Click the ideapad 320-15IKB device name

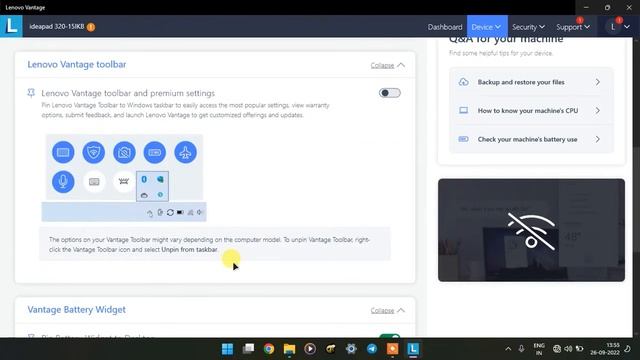pos(57,27)
